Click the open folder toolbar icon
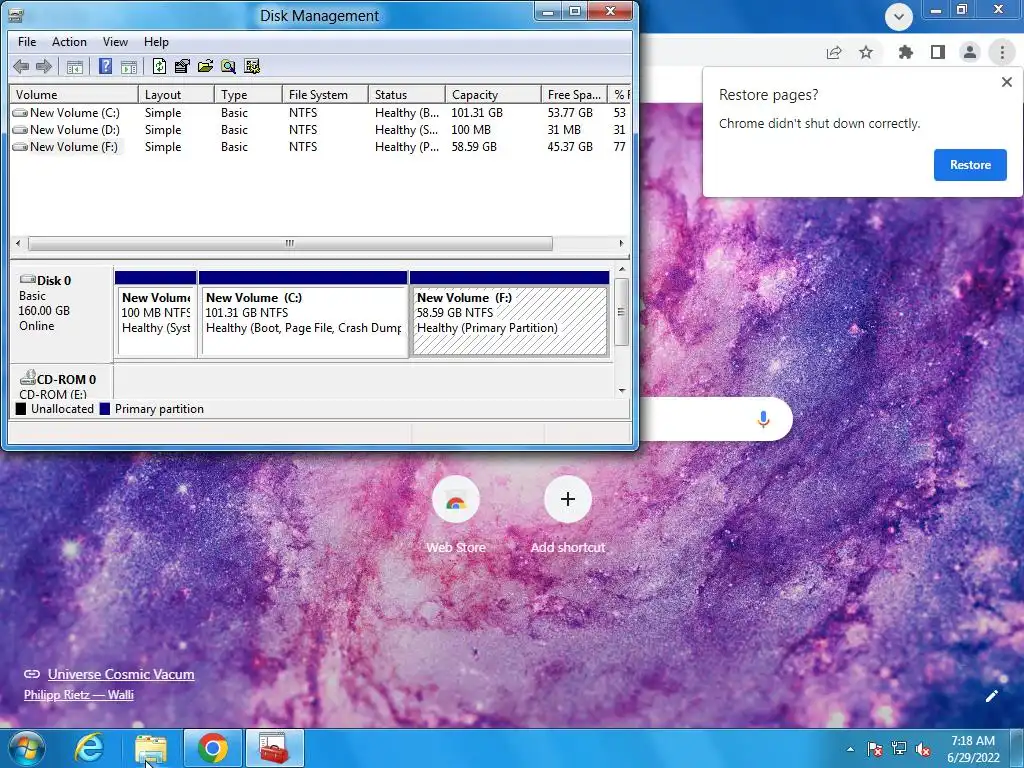1024x768 pixels. [205, 66]
